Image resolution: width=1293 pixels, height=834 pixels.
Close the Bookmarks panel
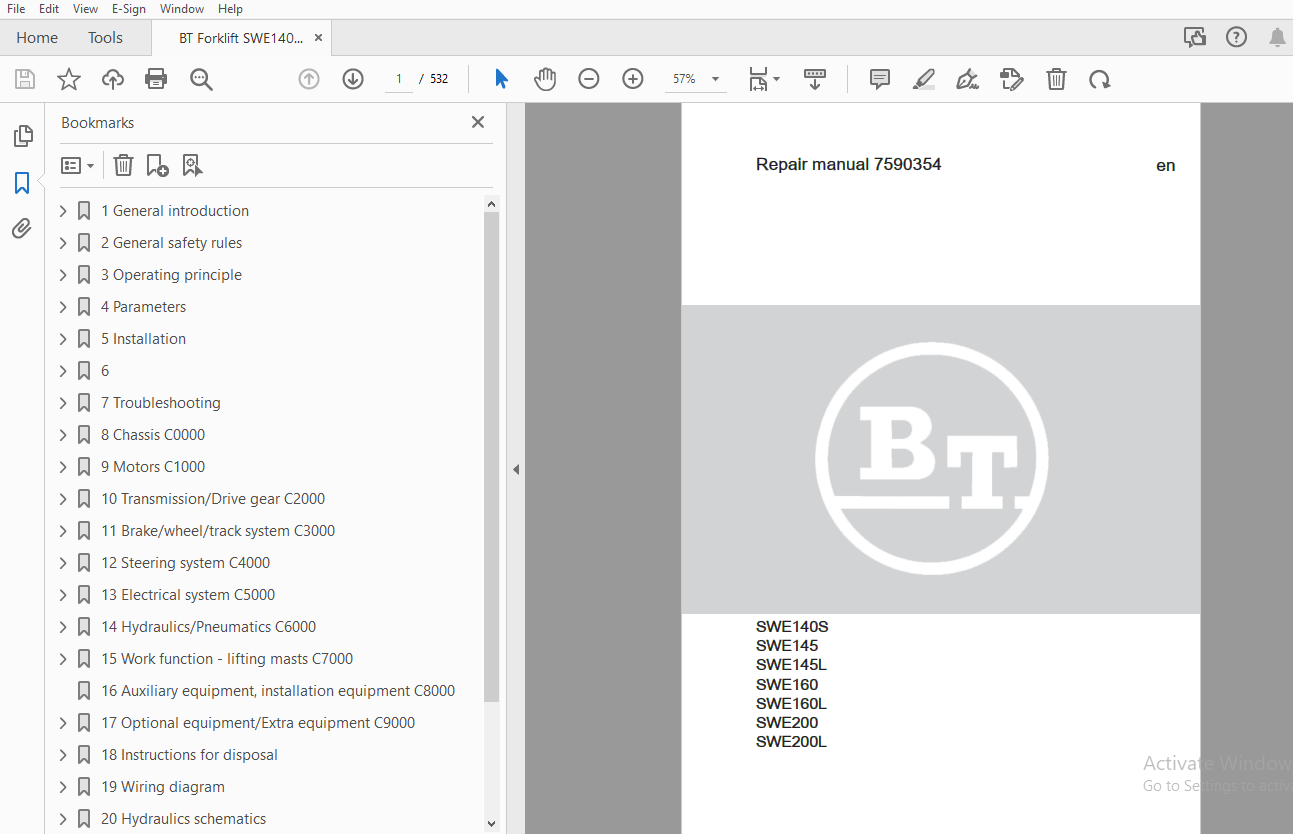click(478, 122)
